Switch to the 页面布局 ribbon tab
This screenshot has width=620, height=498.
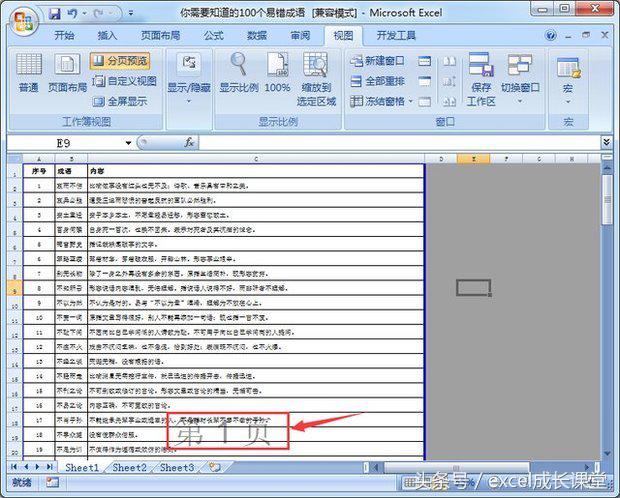tap(160, 36)
